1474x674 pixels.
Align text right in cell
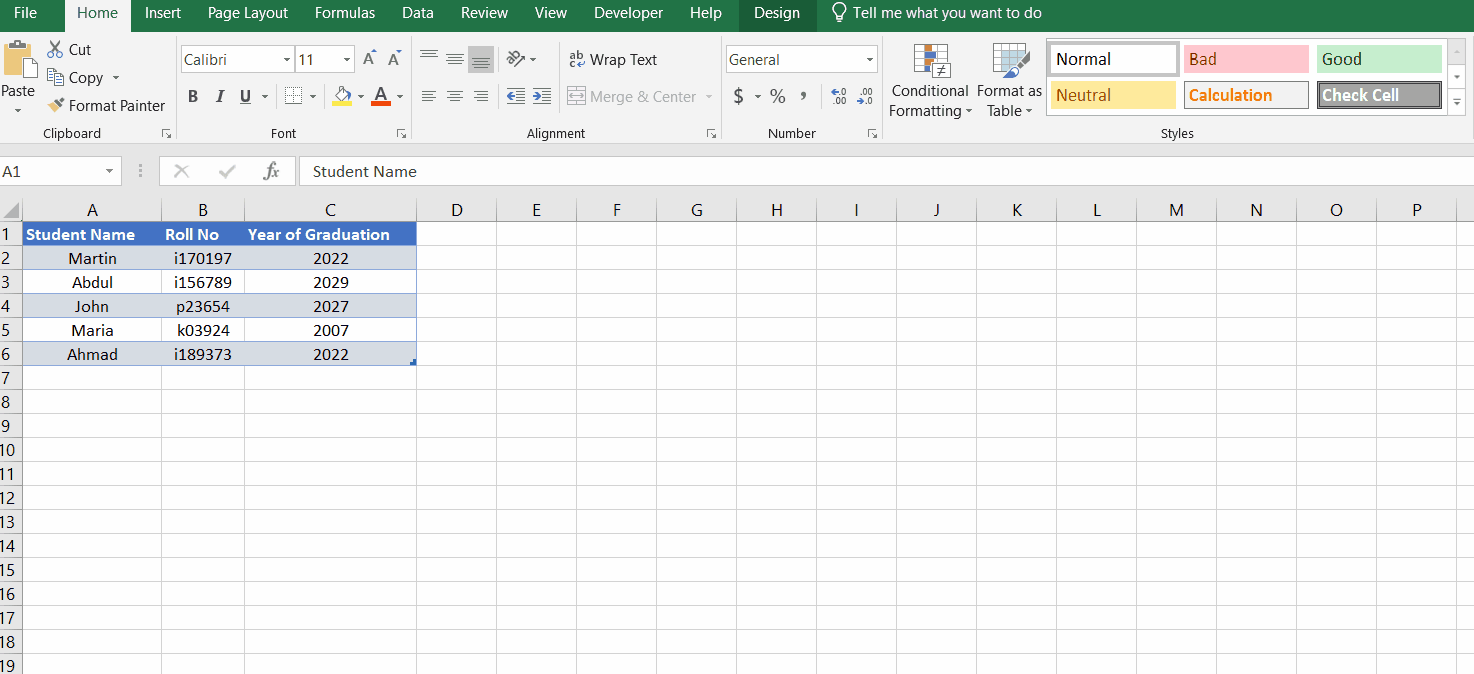tap(481, 96)
